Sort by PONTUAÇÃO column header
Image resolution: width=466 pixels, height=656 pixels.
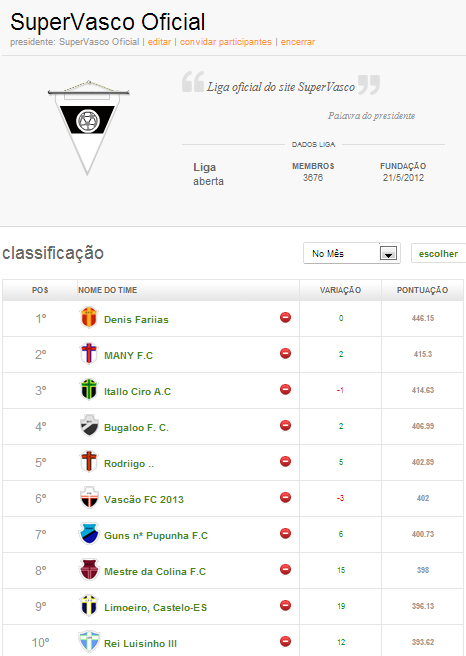click(422, 290)
